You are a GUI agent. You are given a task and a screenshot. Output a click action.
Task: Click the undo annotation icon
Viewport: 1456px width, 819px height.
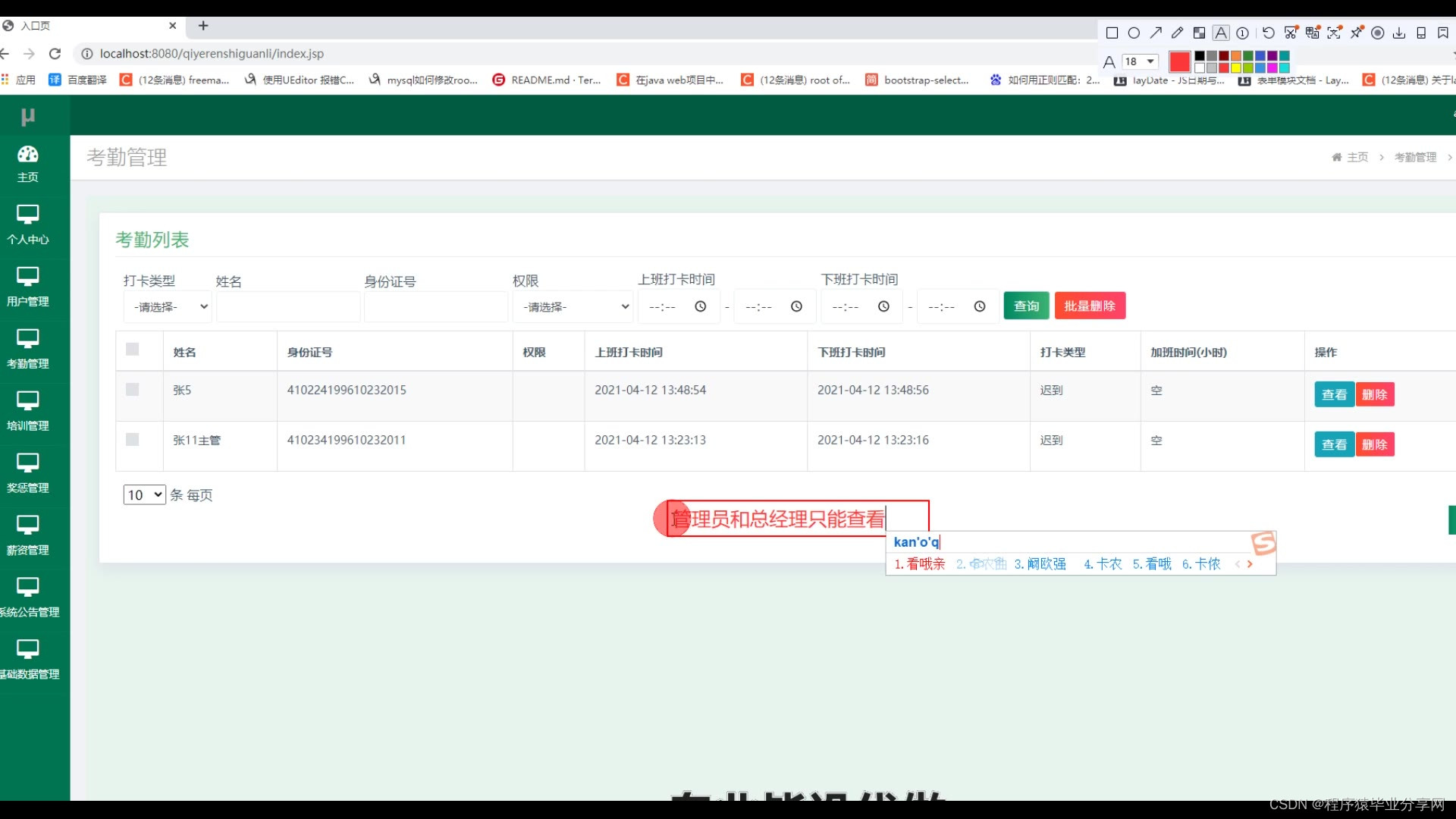(x=1268, y=33)
